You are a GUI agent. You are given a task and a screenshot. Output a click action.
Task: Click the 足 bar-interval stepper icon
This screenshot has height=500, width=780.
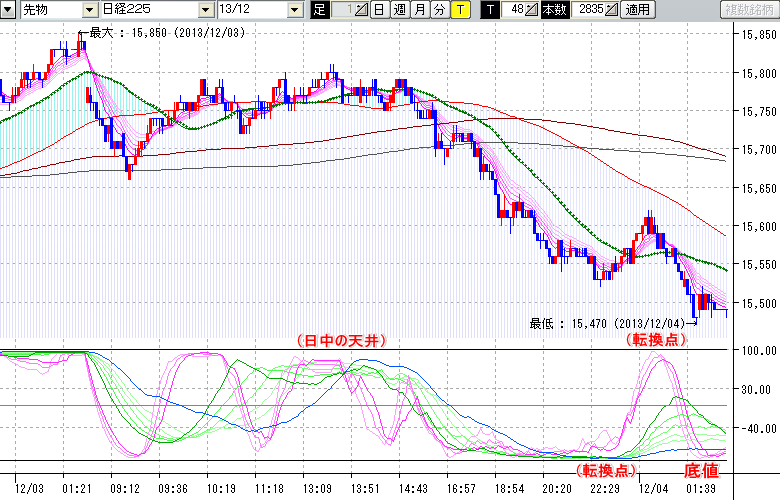click(x=360, y=10)
